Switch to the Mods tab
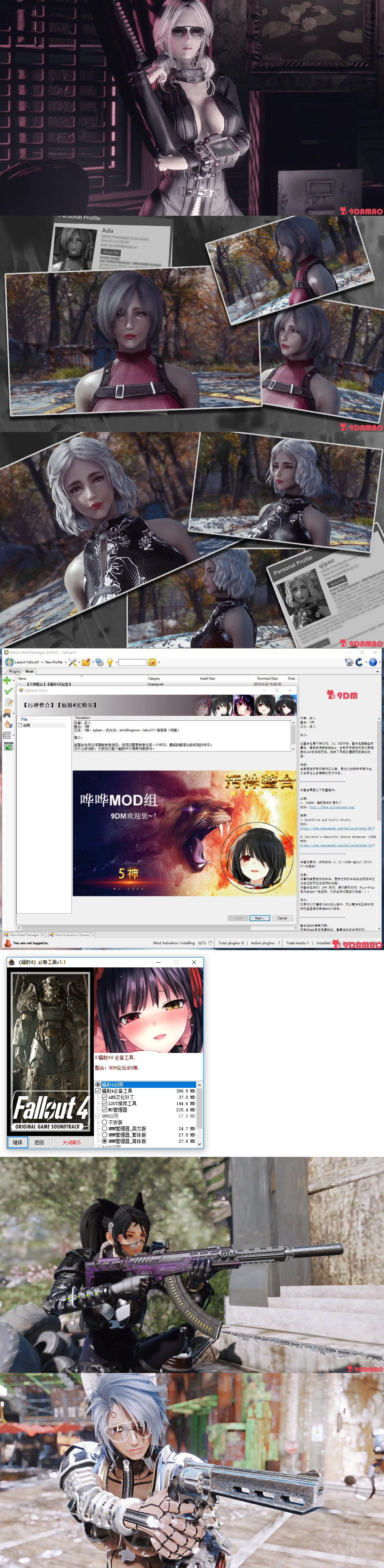384x1568 pixels. point(29,671)
